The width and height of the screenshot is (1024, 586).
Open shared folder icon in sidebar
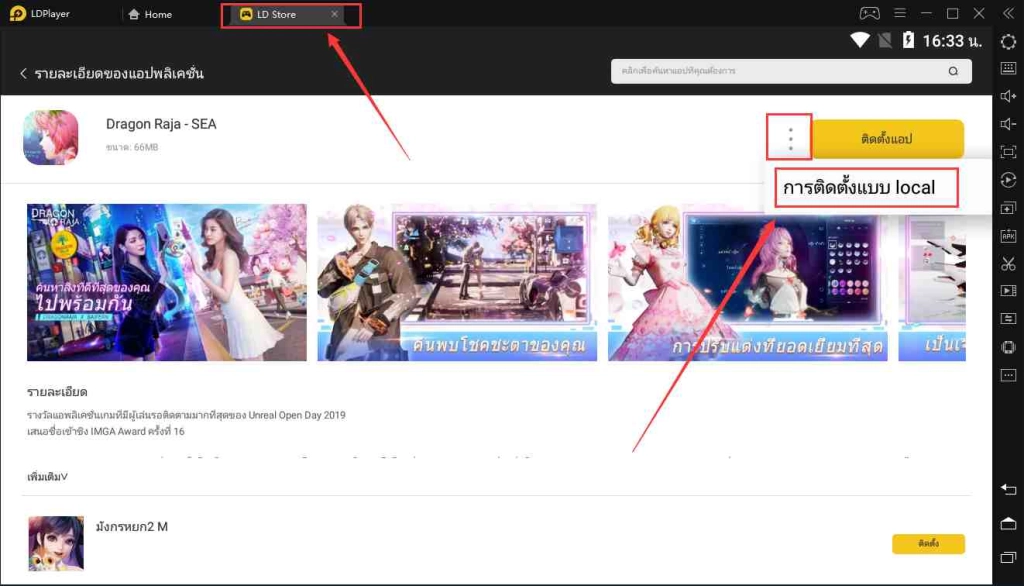tap(1008, 319)
